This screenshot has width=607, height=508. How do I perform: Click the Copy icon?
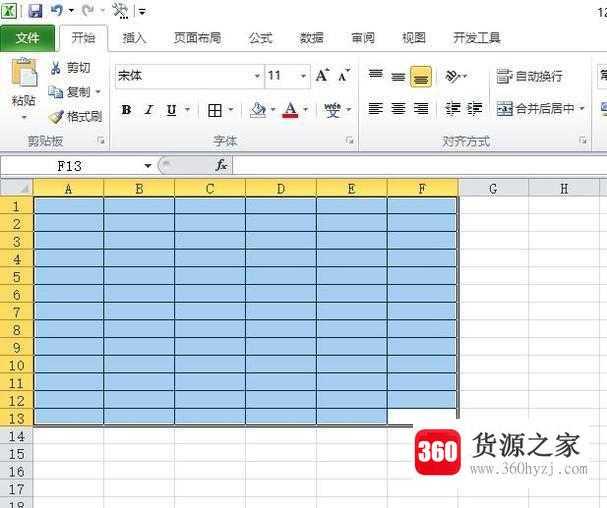[x=55, y=92]
